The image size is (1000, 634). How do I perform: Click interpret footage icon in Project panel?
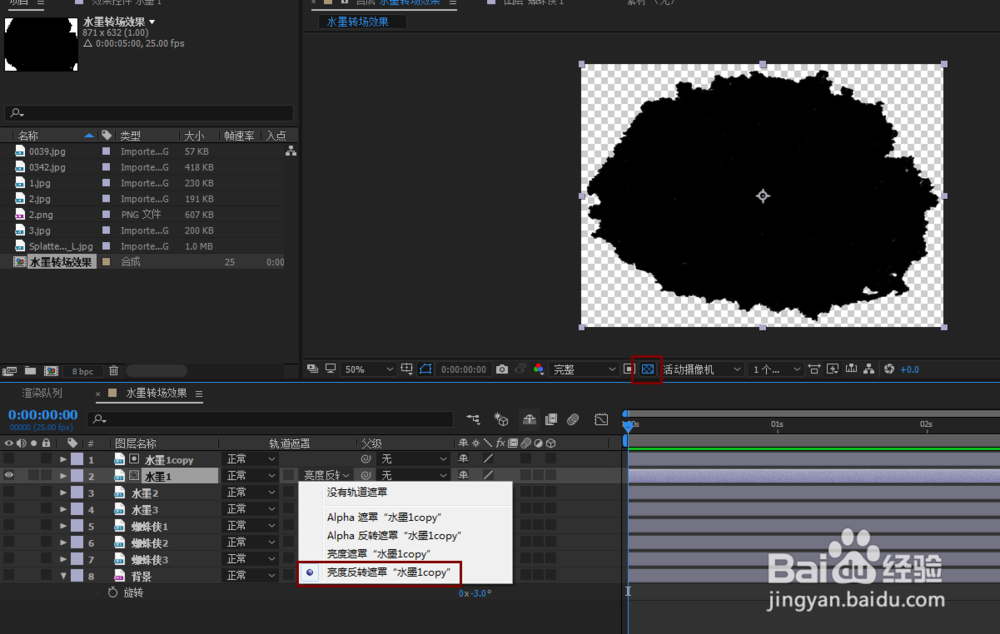[10, 371]
